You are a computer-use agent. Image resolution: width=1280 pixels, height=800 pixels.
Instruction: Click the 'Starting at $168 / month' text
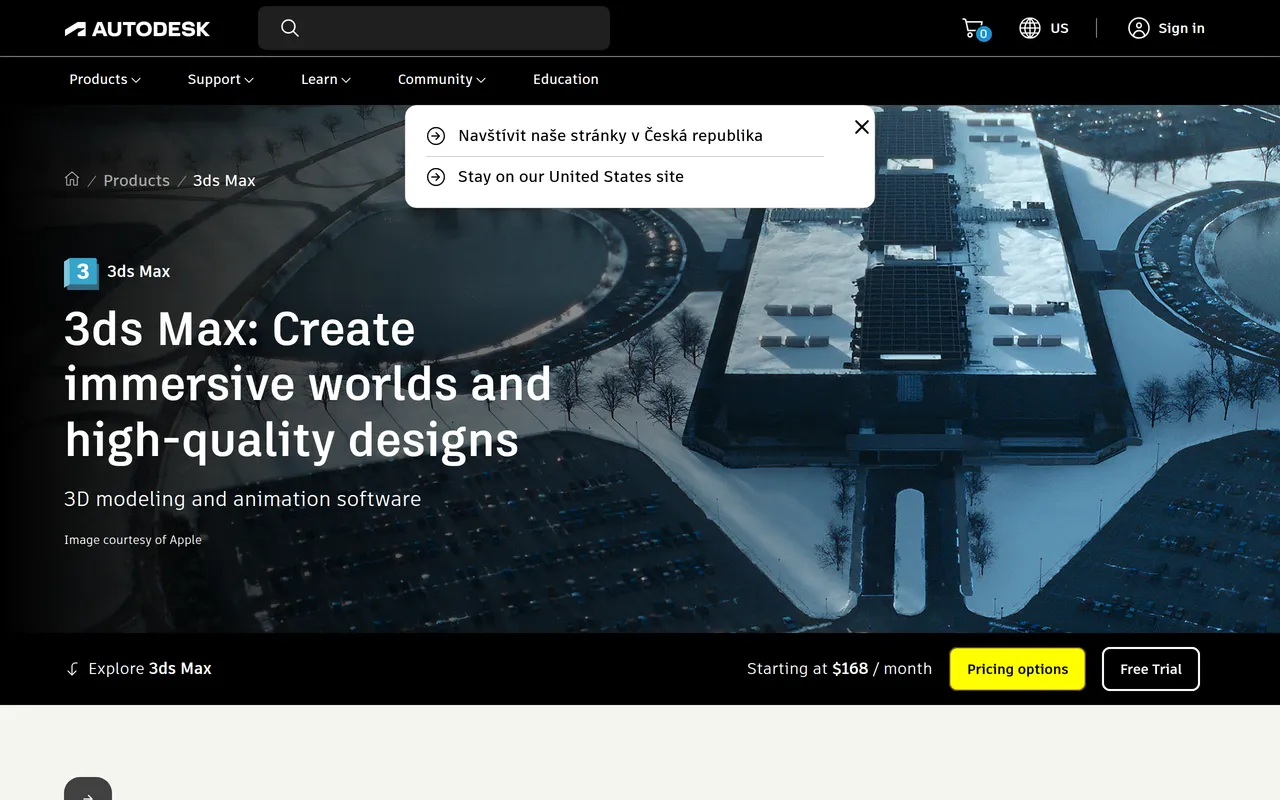tap(839, 669)
